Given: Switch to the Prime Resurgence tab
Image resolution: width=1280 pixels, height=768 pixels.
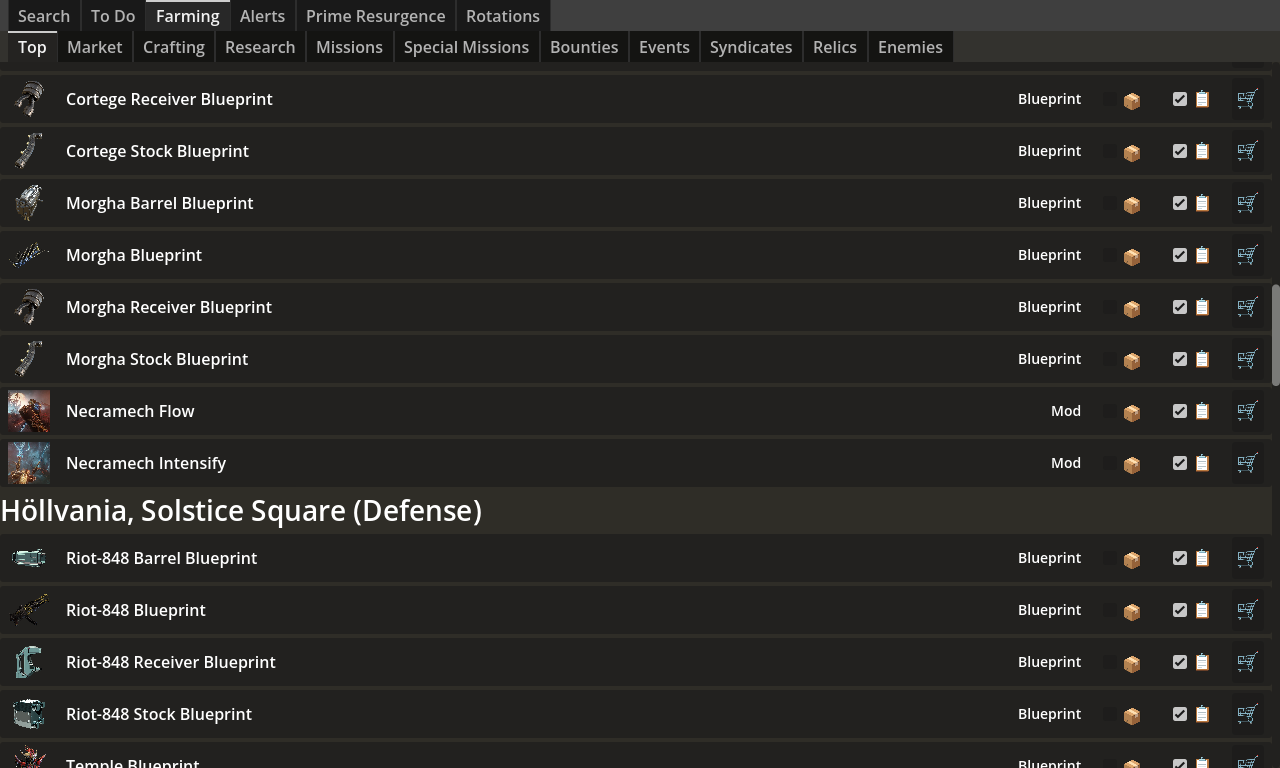Looking at the screenshot, I should 375,16.
